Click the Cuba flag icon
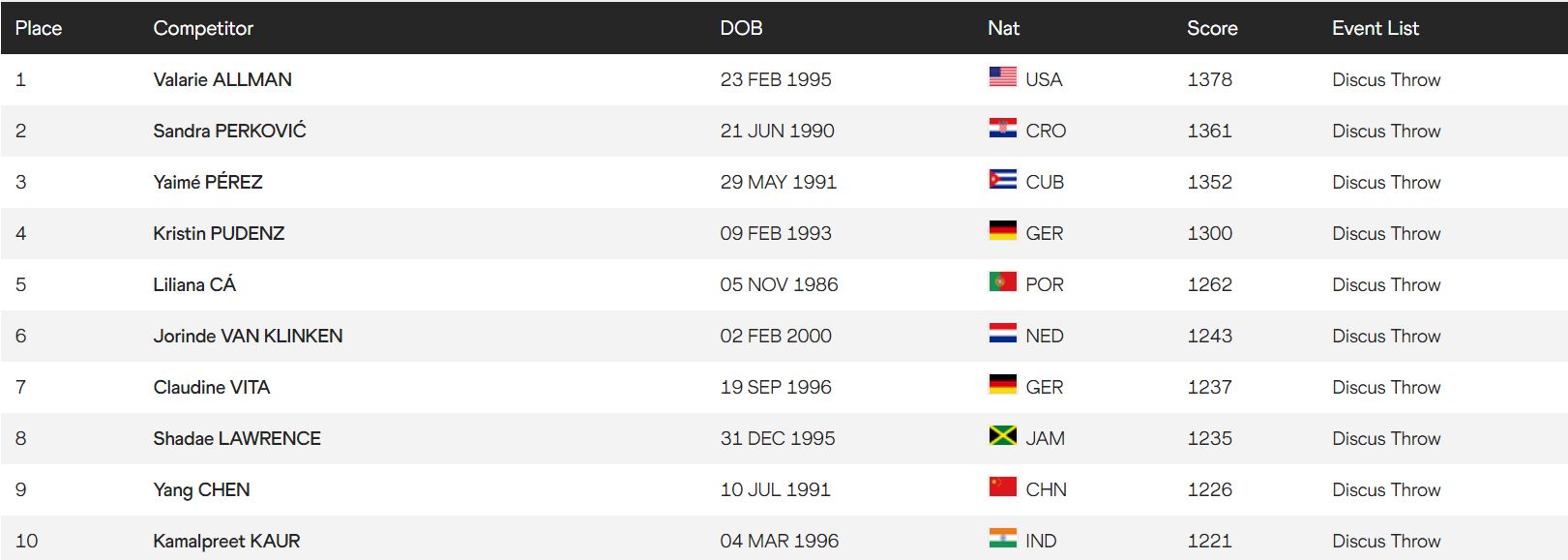The width and height of the screenshot is (1568, 560). point(1002,180)
